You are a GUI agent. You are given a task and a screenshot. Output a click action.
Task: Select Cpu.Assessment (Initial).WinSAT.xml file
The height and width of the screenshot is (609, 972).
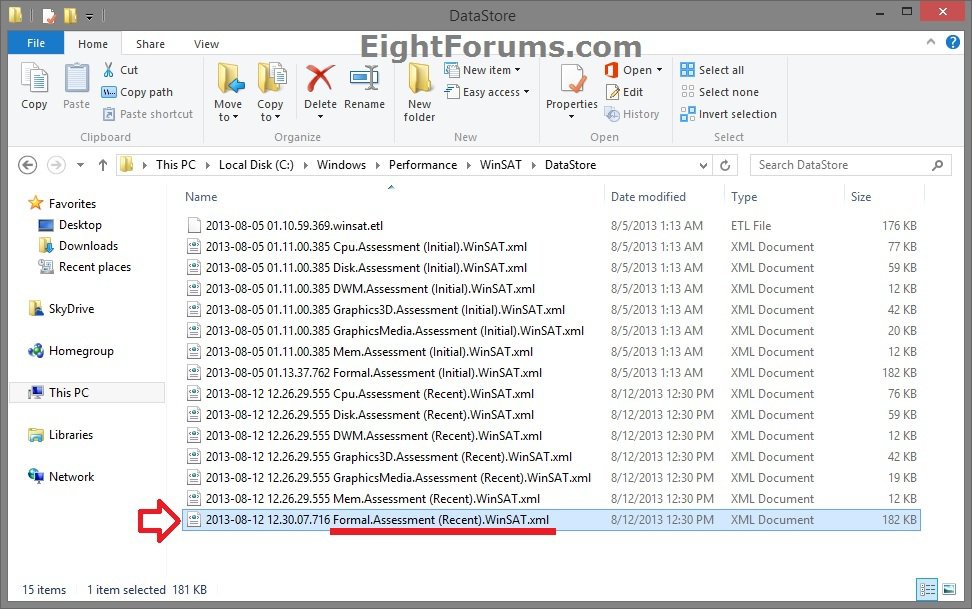click(x=552, y=247)
